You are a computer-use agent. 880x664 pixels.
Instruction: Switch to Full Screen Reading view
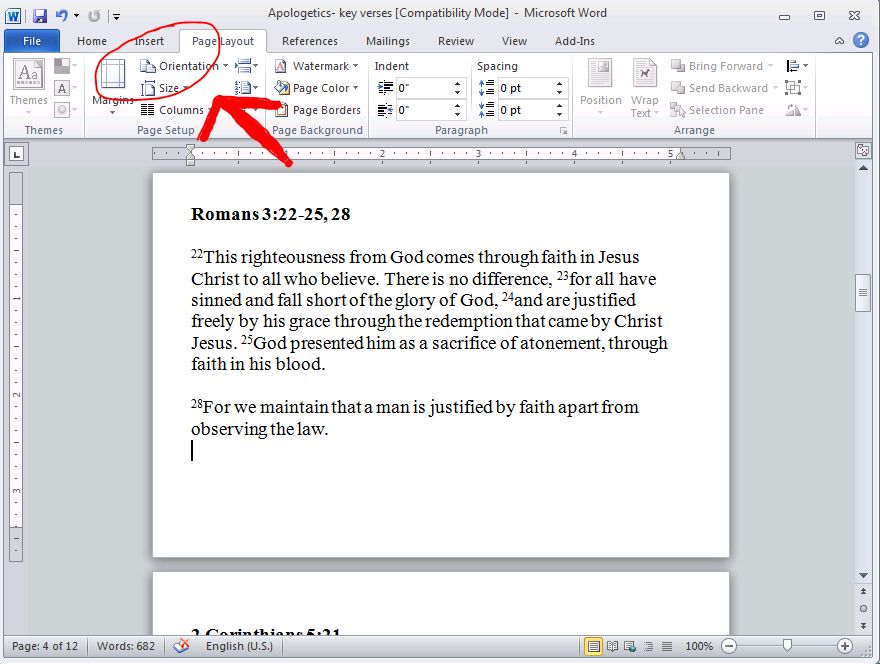tap(612, 646)
